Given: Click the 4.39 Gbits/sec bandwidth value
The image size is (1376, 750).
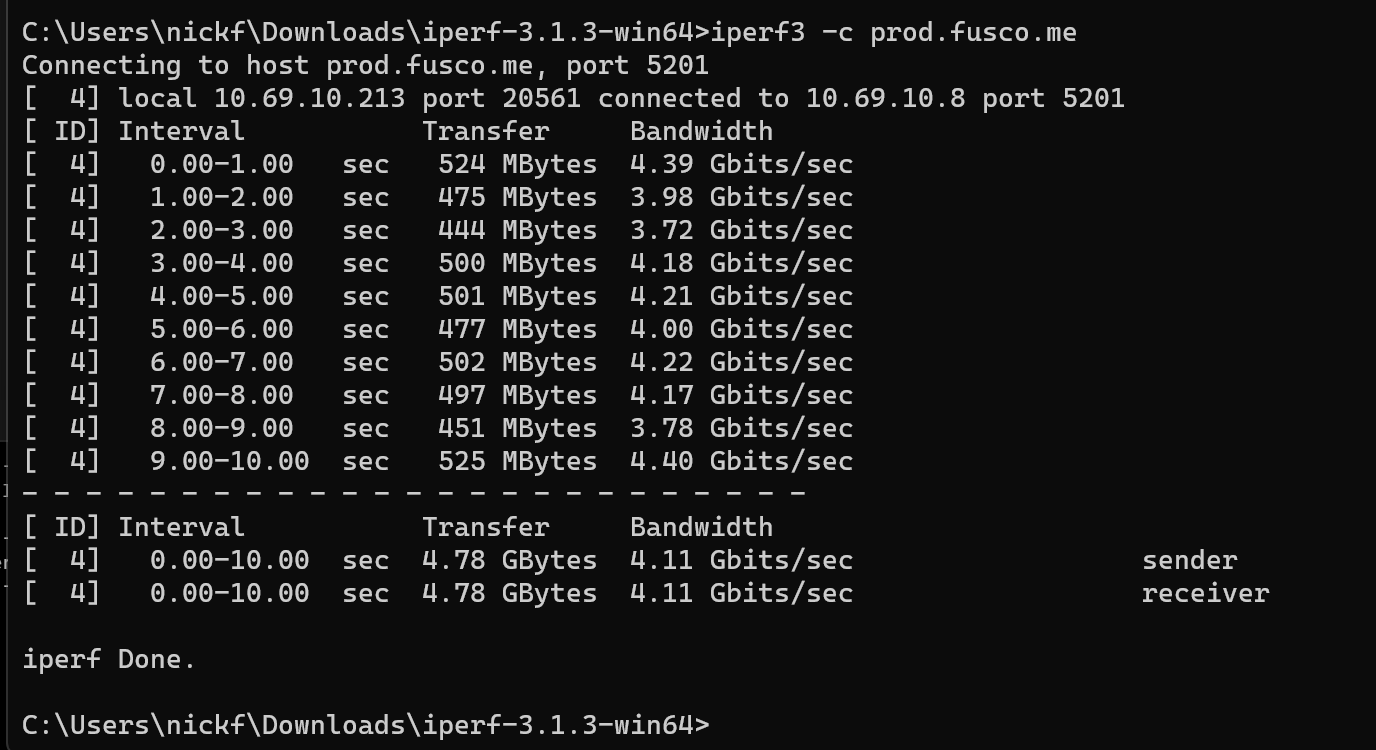Looking at the screenshot, I should 741,165.
